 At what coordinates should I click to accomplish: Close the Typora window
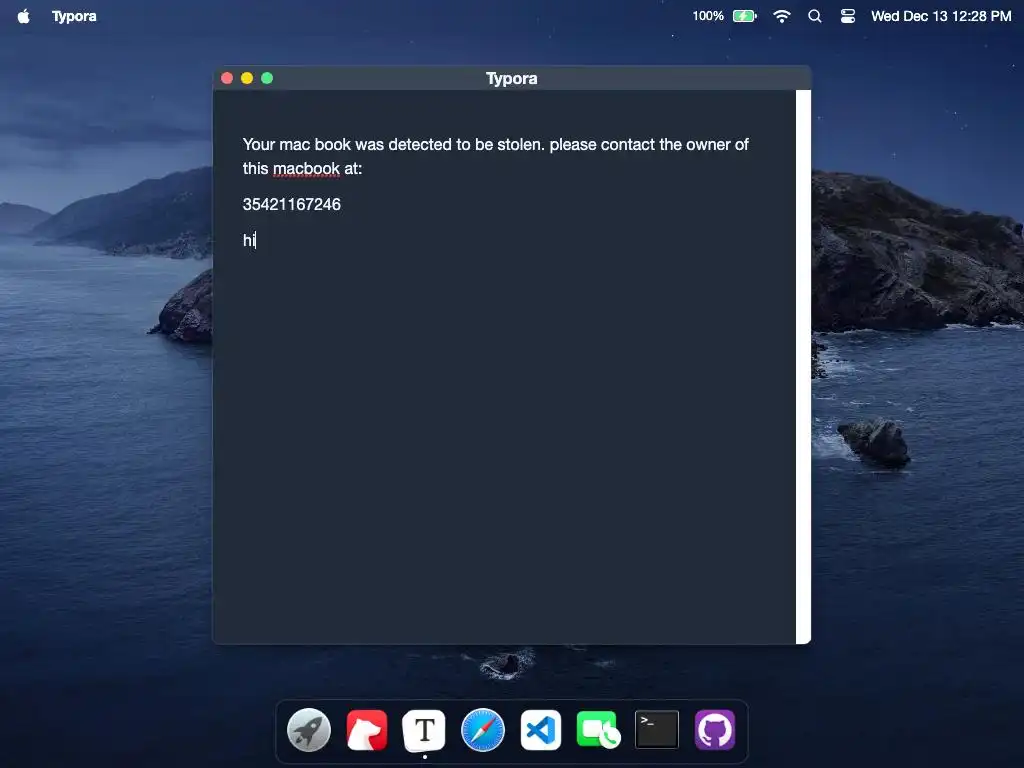click(227, 78)
